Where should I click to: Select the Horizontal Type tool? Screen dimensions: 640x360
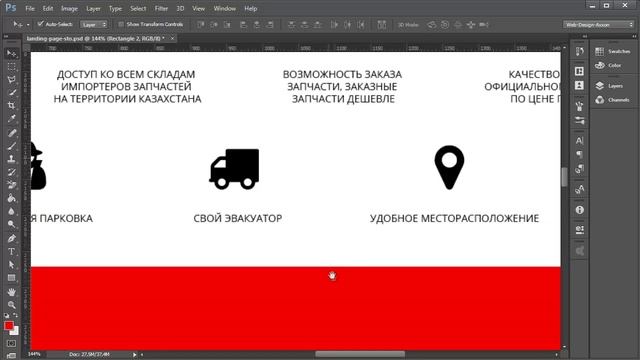[11, 251]
